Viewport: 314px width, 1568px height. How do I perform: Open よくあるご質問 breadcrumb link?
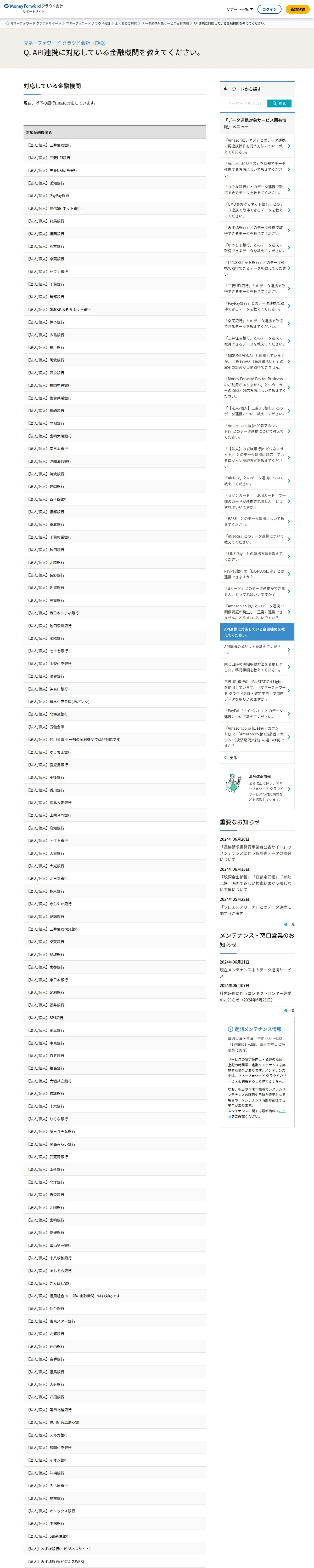pos(126,23)
